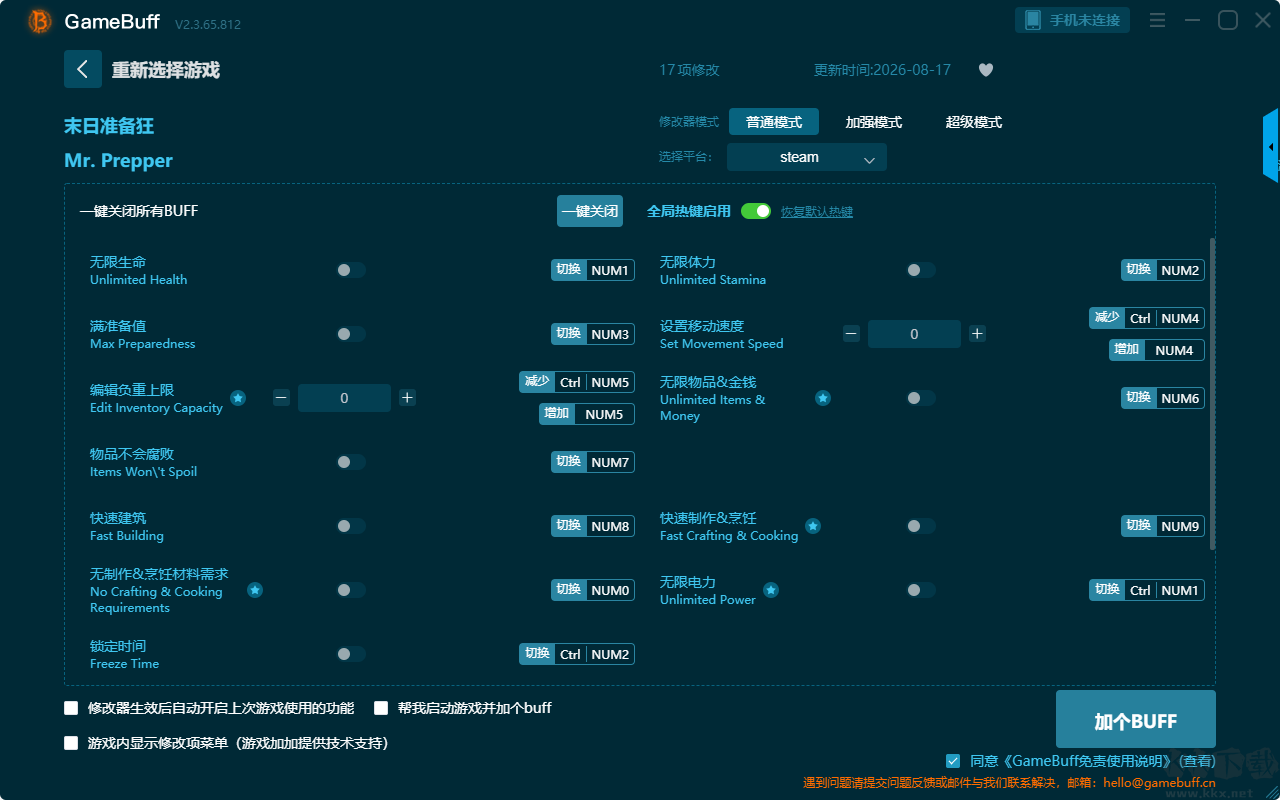Decrease the Edit Inventory Capacity value

pos(281,398)
